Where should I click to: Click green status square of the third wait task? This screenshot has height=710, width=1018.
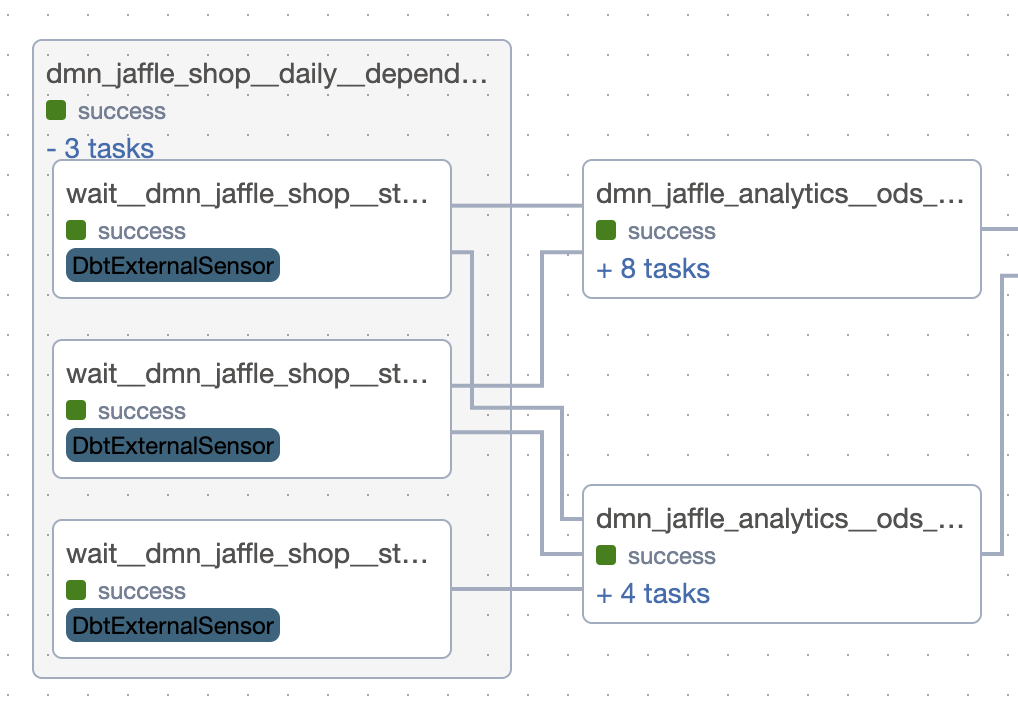tap(76, 591)
